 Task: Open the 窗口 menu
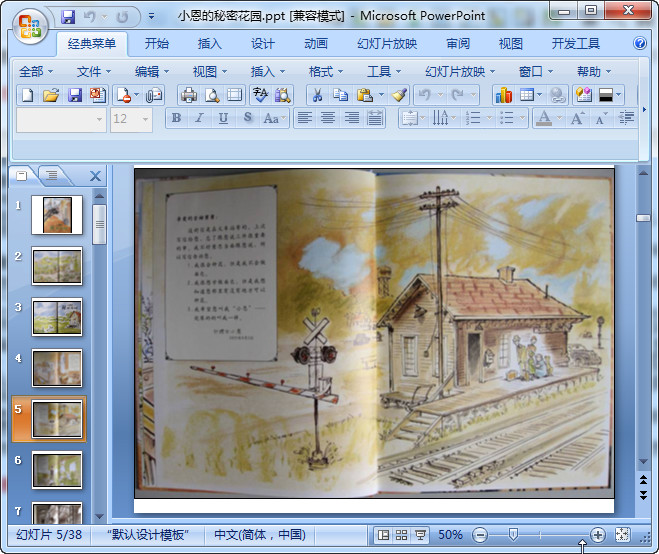pyautogui.click(x=536, y=72)
